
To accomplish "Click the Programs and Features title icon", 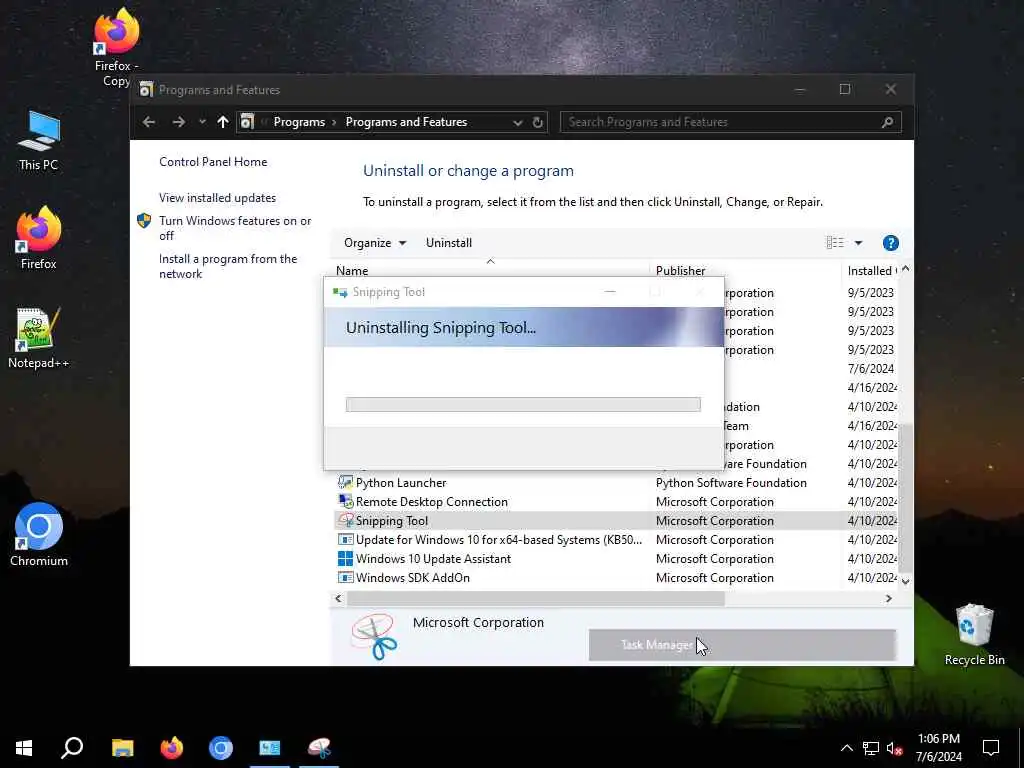I will pyautogui.click(x=146, y=89).
